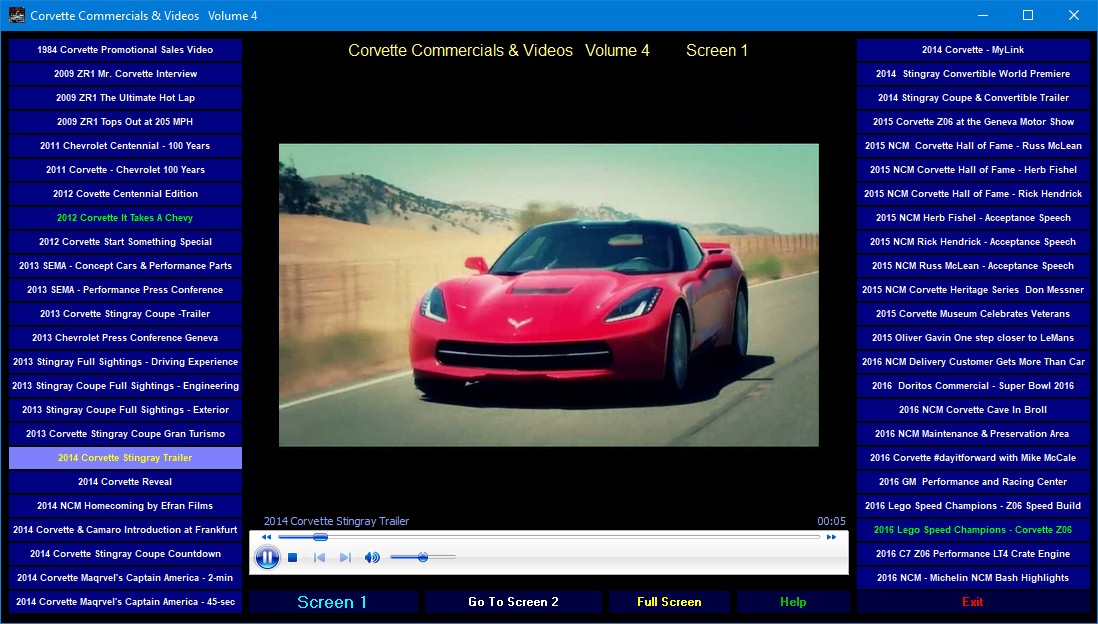The height and width of the screenshot is (624, 1098).
Task: Play Oliver Gavin One step closer to LeMans
Action: pos(973,338)
